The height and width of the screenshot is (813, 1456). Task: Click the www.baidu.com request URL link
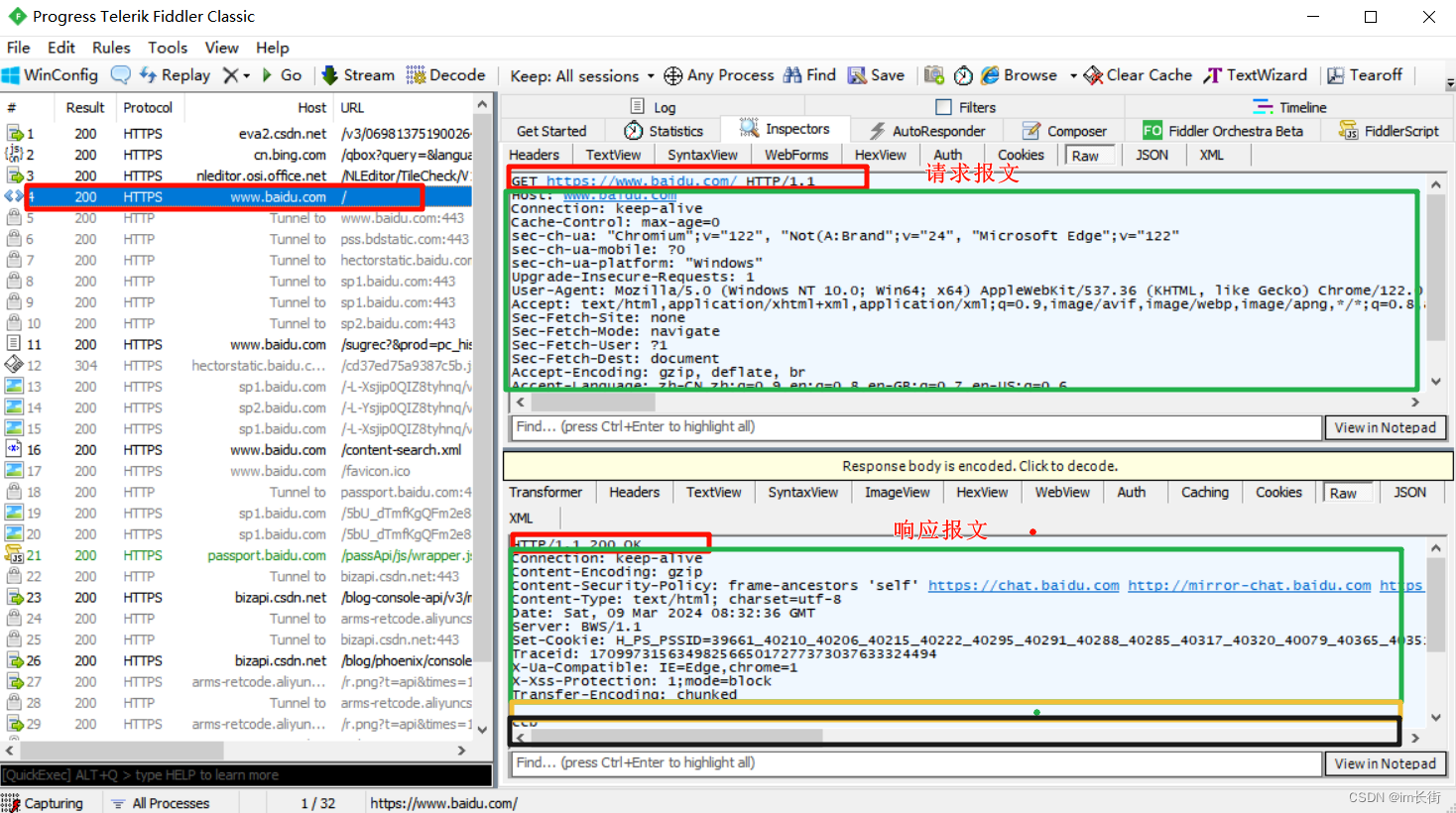click(642, 181)
